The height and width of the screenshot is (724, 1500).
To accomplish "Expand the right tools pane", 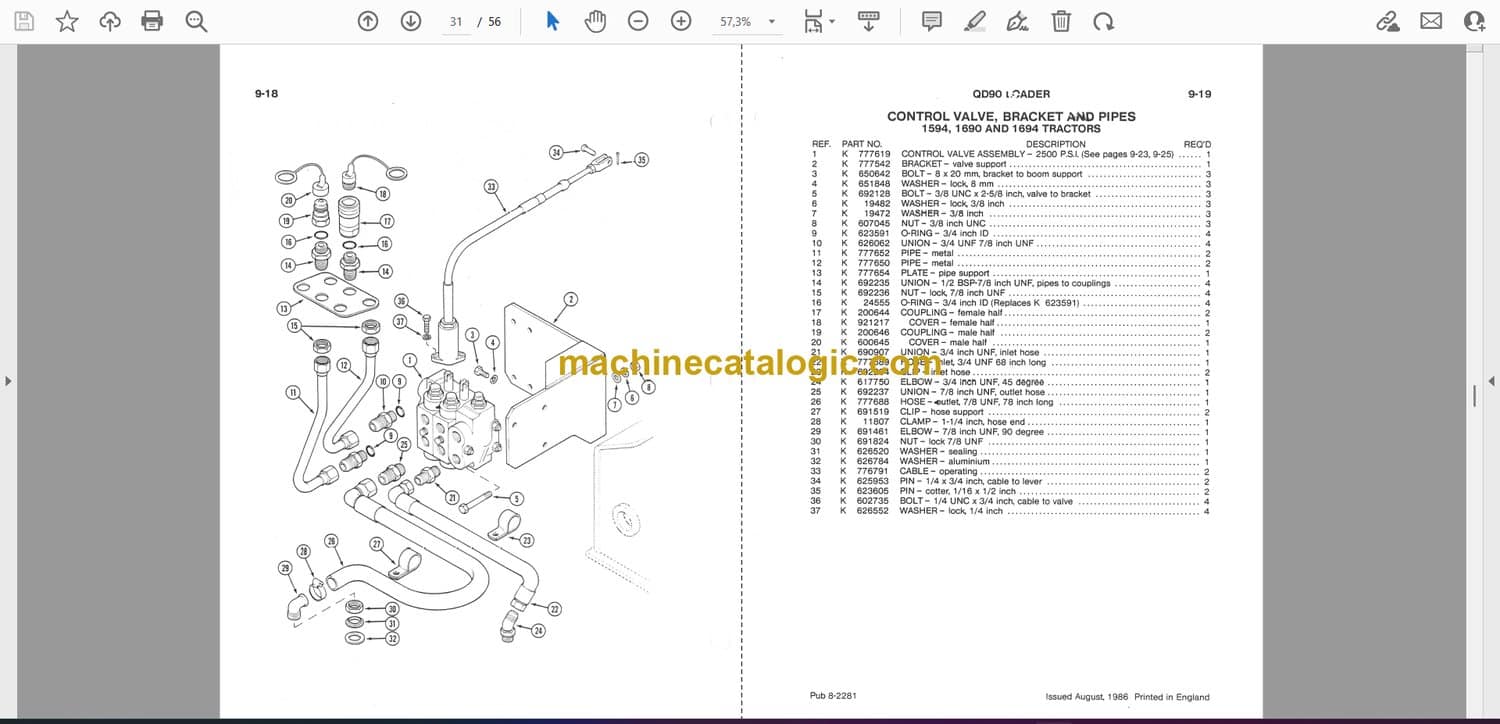I will click(1491, 381).
